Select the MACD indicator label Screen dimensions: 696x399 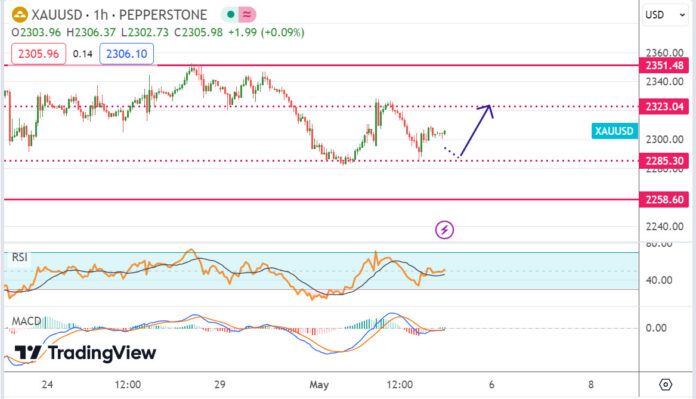point(26,321)
